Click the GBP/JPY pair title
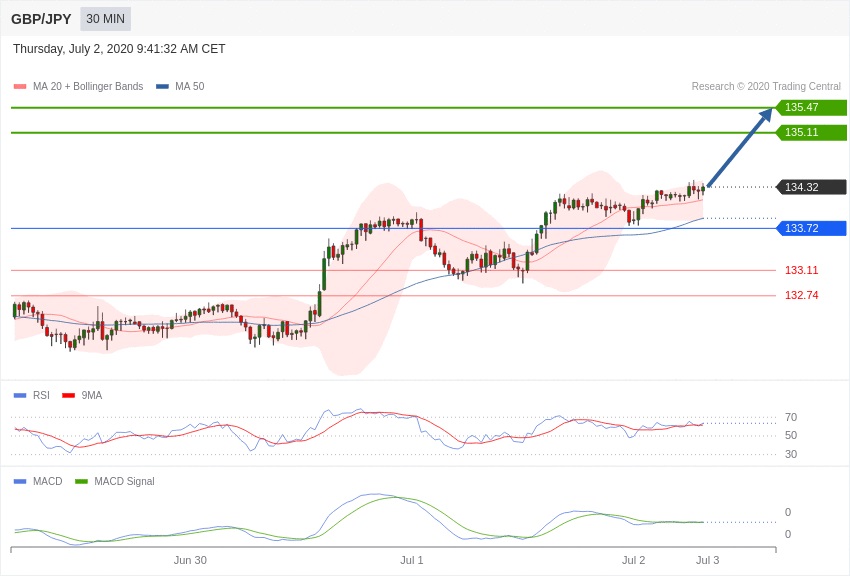Screen dimensions: 850x576 click(41, 19)
